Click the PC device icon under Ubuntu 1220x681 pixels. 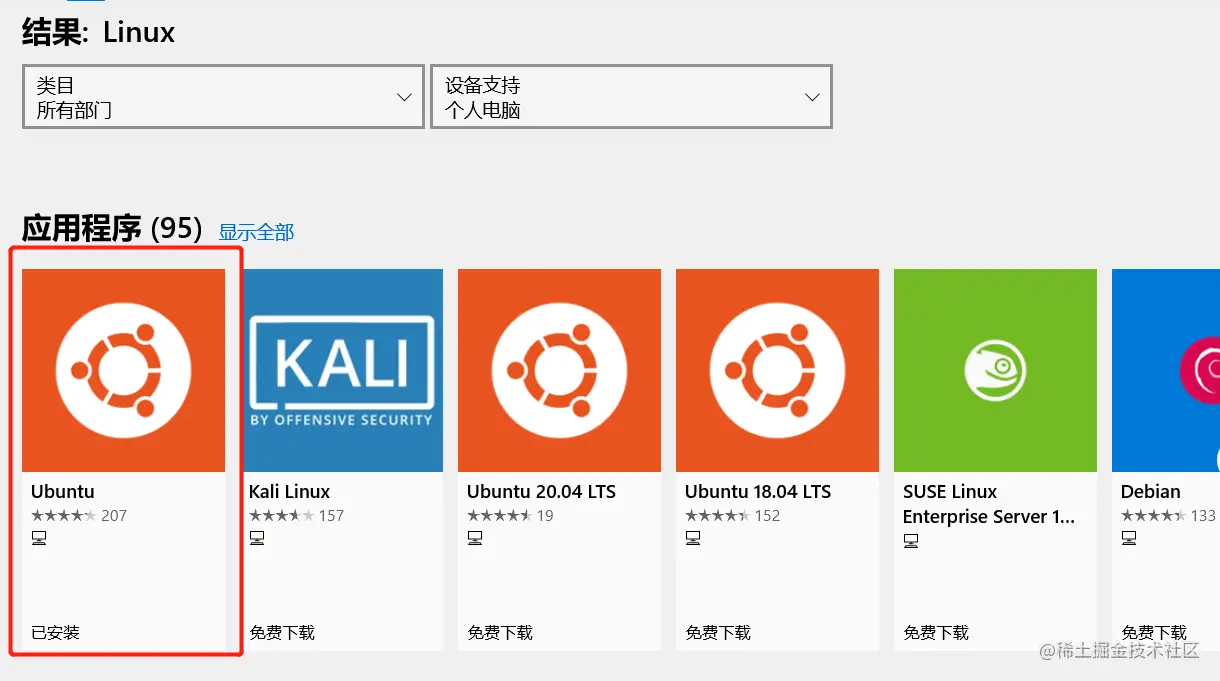(39, 539)
